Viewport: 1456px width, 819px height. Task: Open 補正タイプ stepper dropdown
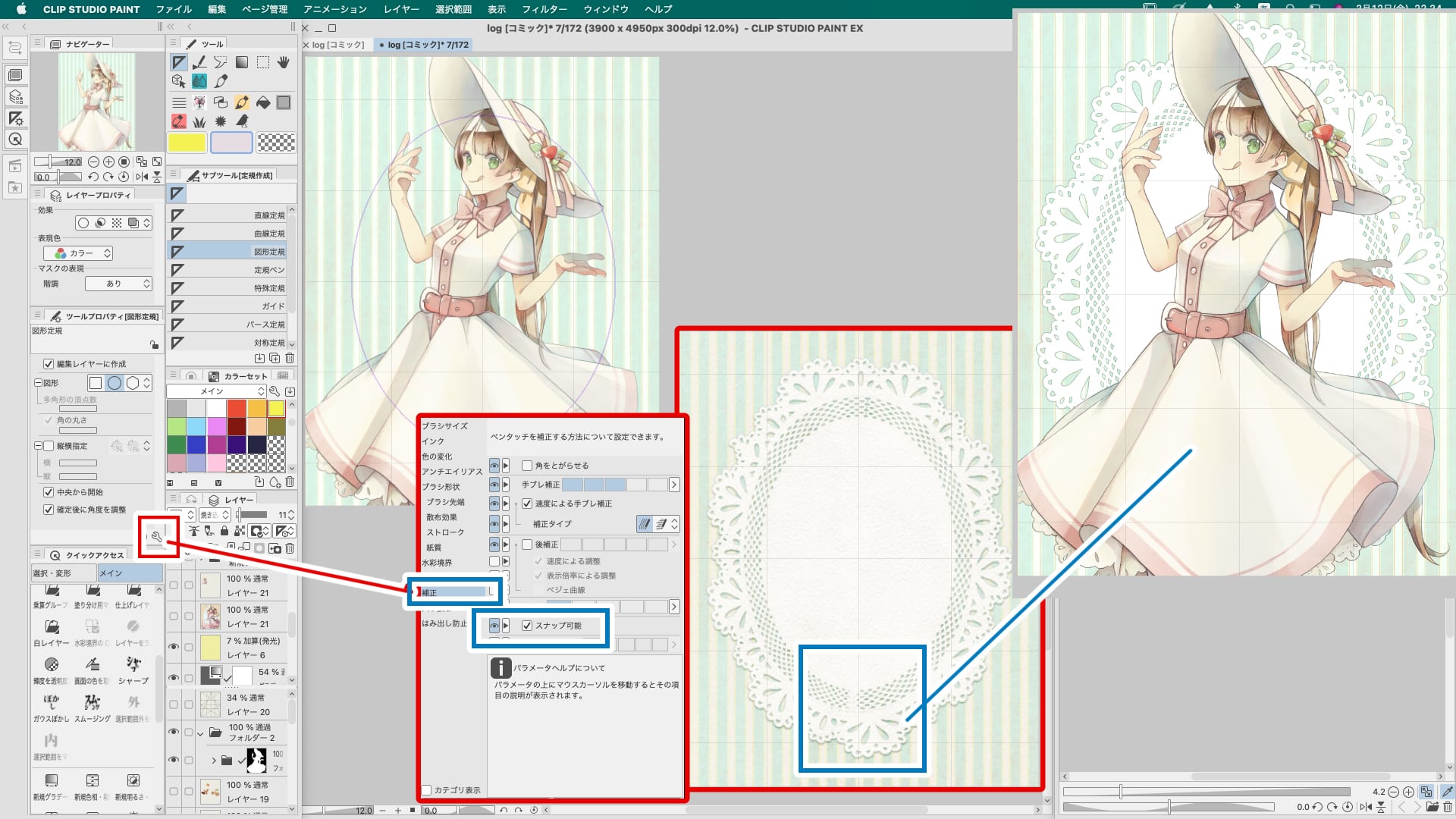point(674,524)
